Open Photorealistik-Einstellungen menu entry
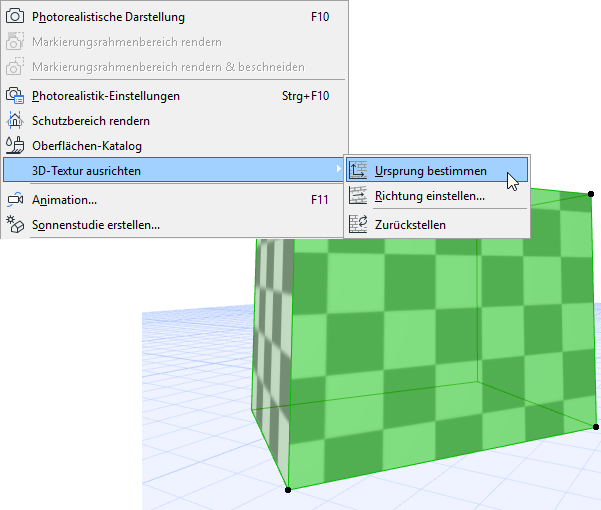Viewport: 601px width, 510px height. (174, 96)
